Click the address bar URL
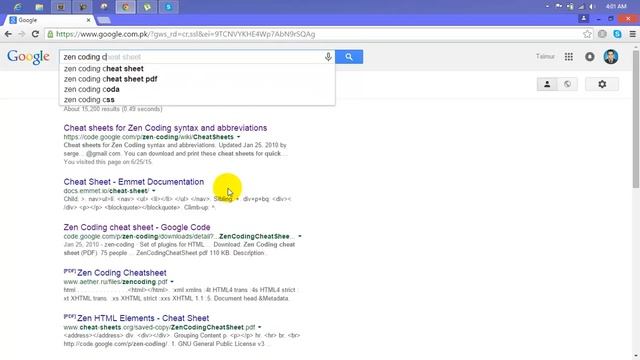Viewport: 640px width, 360px height. [185, 34]
